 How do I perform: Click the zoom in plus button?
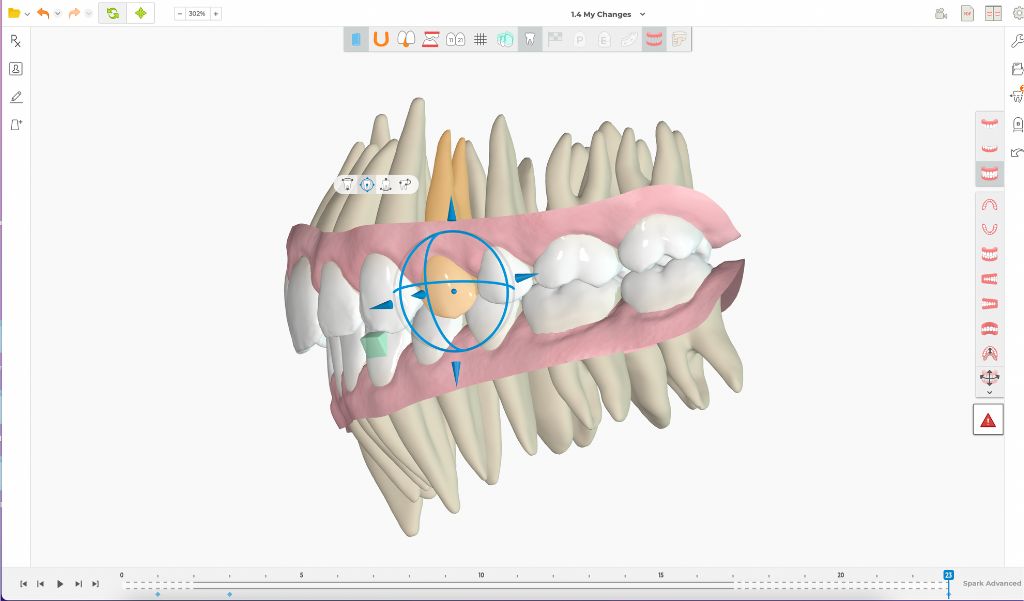point(216,14)
